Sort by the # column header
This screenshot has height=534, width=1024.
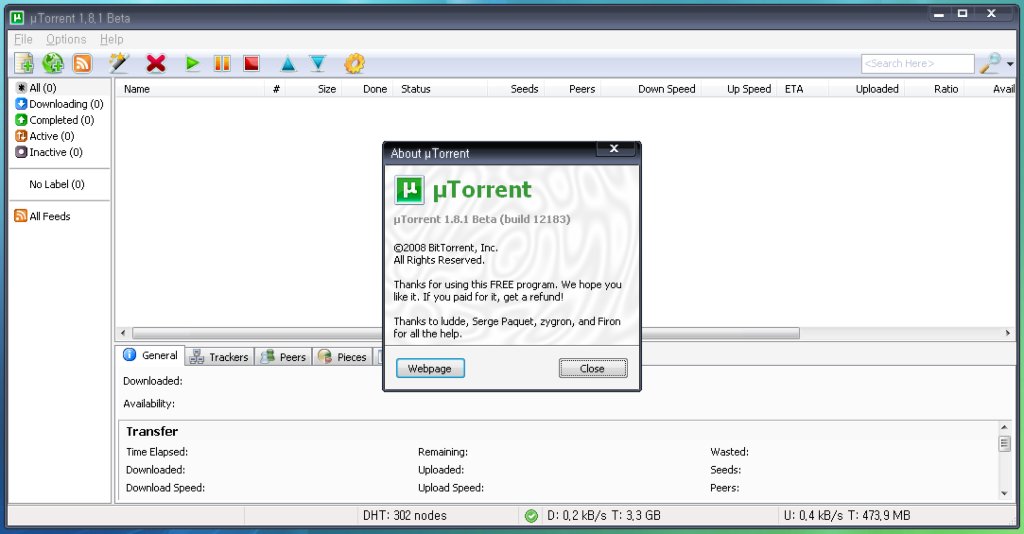point(276,89)
